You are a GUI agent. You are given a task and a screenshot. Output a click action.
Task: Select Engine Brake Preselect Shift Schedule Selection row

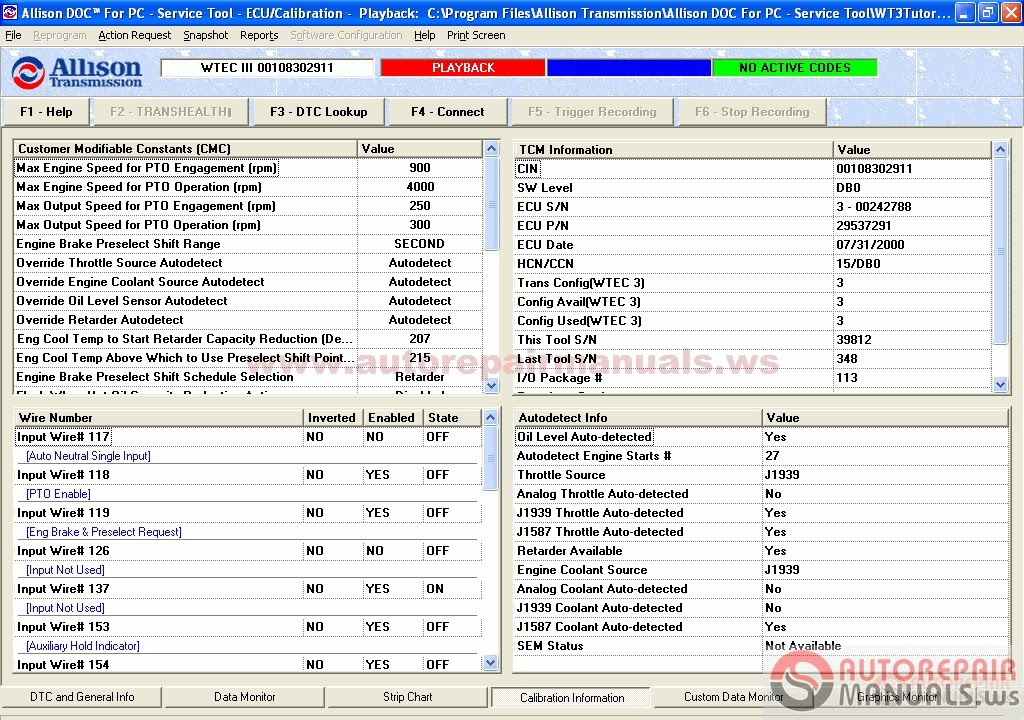click(x=248, y=377)
